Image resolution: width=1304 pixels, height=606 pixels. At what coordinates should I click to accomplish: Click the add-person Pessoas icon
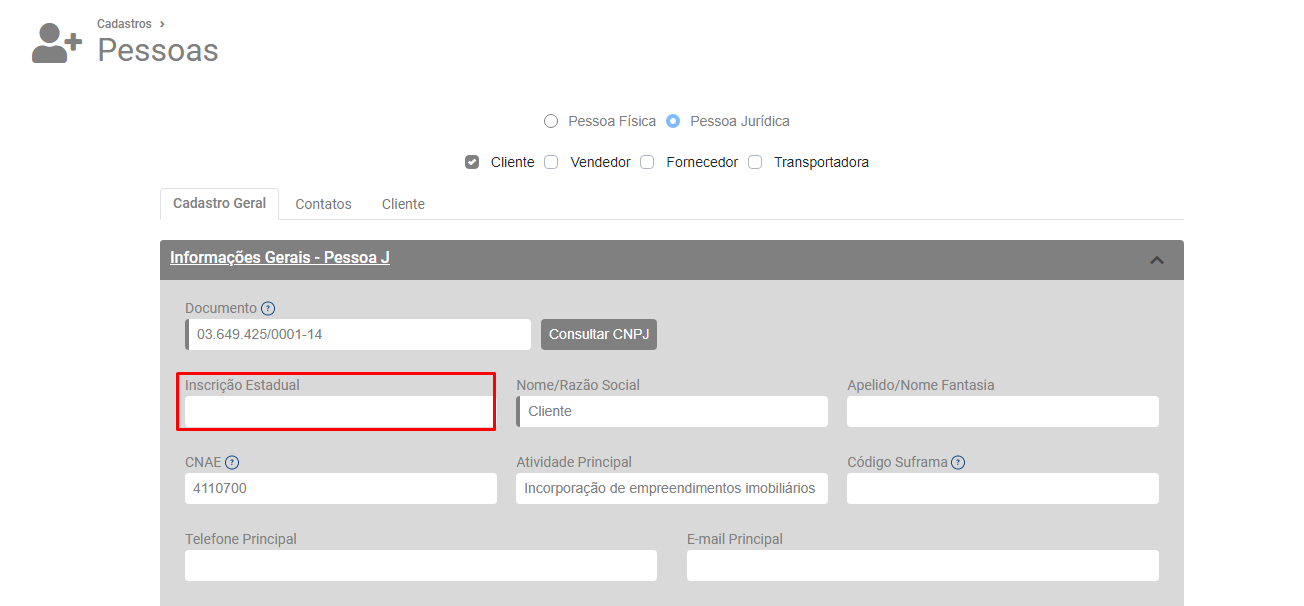[56, 43]
